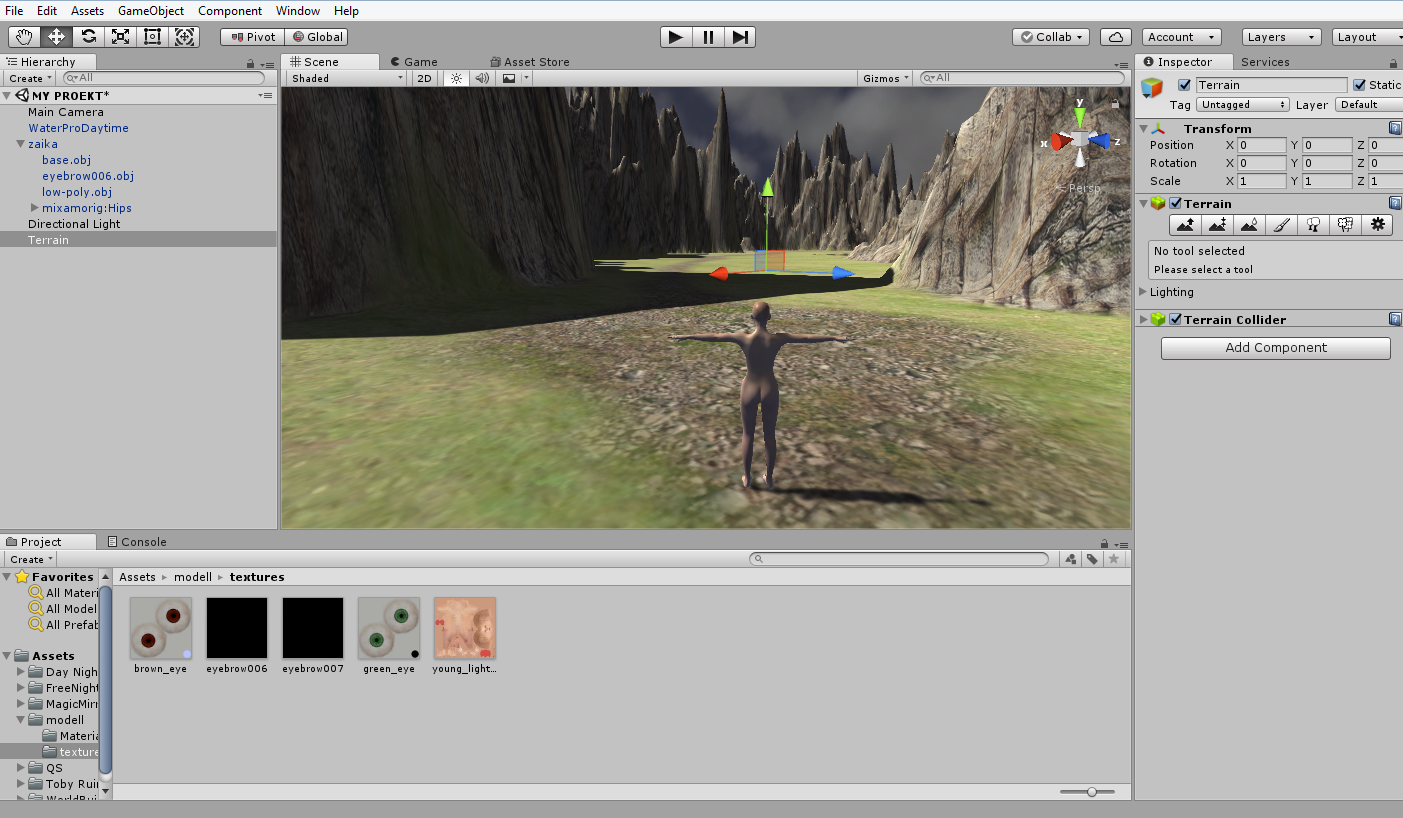The width and height of the screenshot is (1403, 818).
Task: Open the Layers dropdown
Action: point(1282,37)
